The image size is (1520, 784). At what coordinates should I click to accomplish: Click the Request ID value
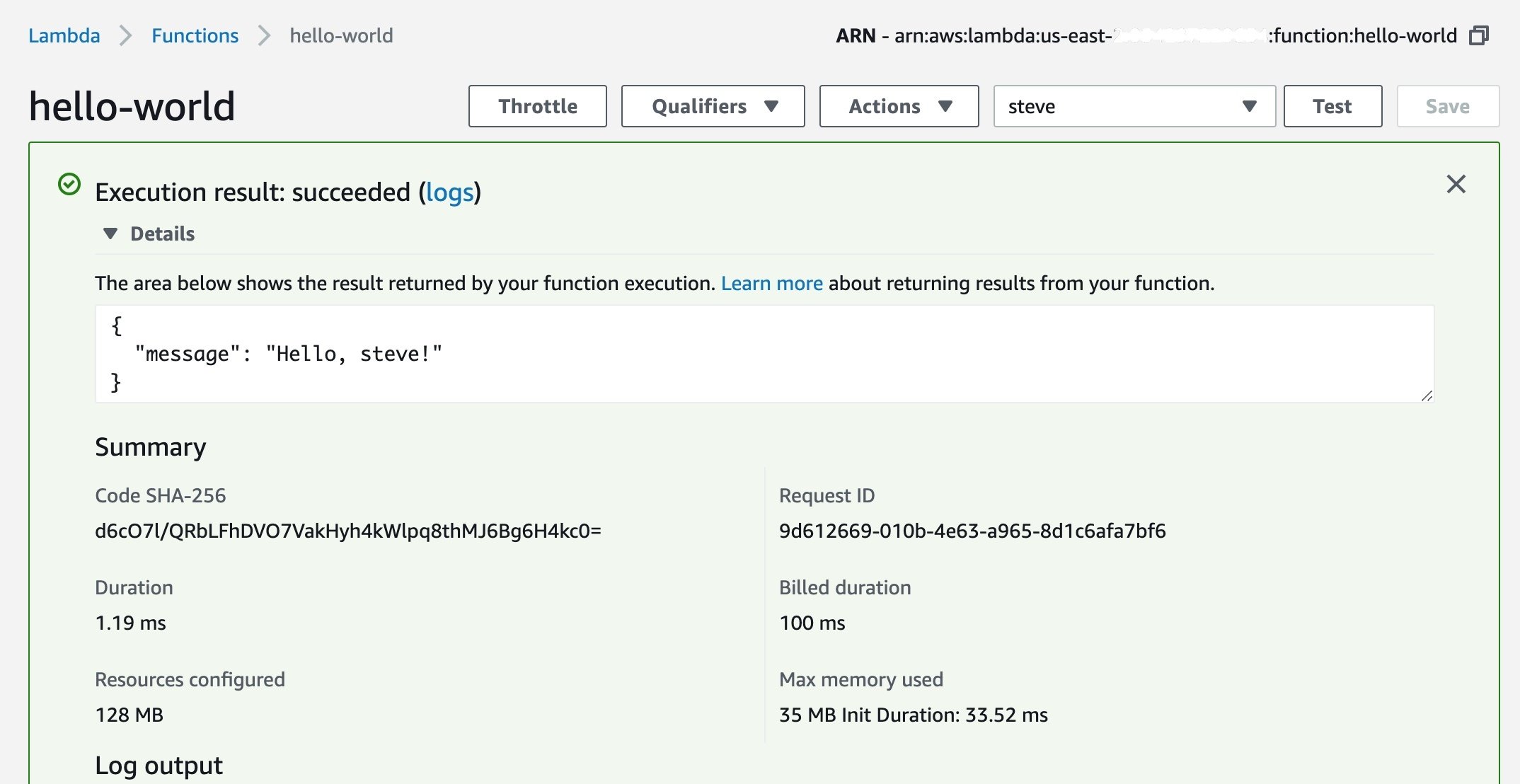(x=972, y=531)
